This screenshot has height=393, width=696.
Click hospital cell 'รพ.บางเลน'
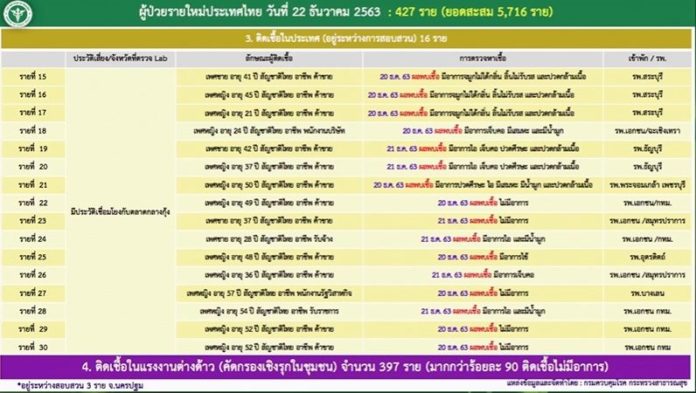(x=647, y=293)
